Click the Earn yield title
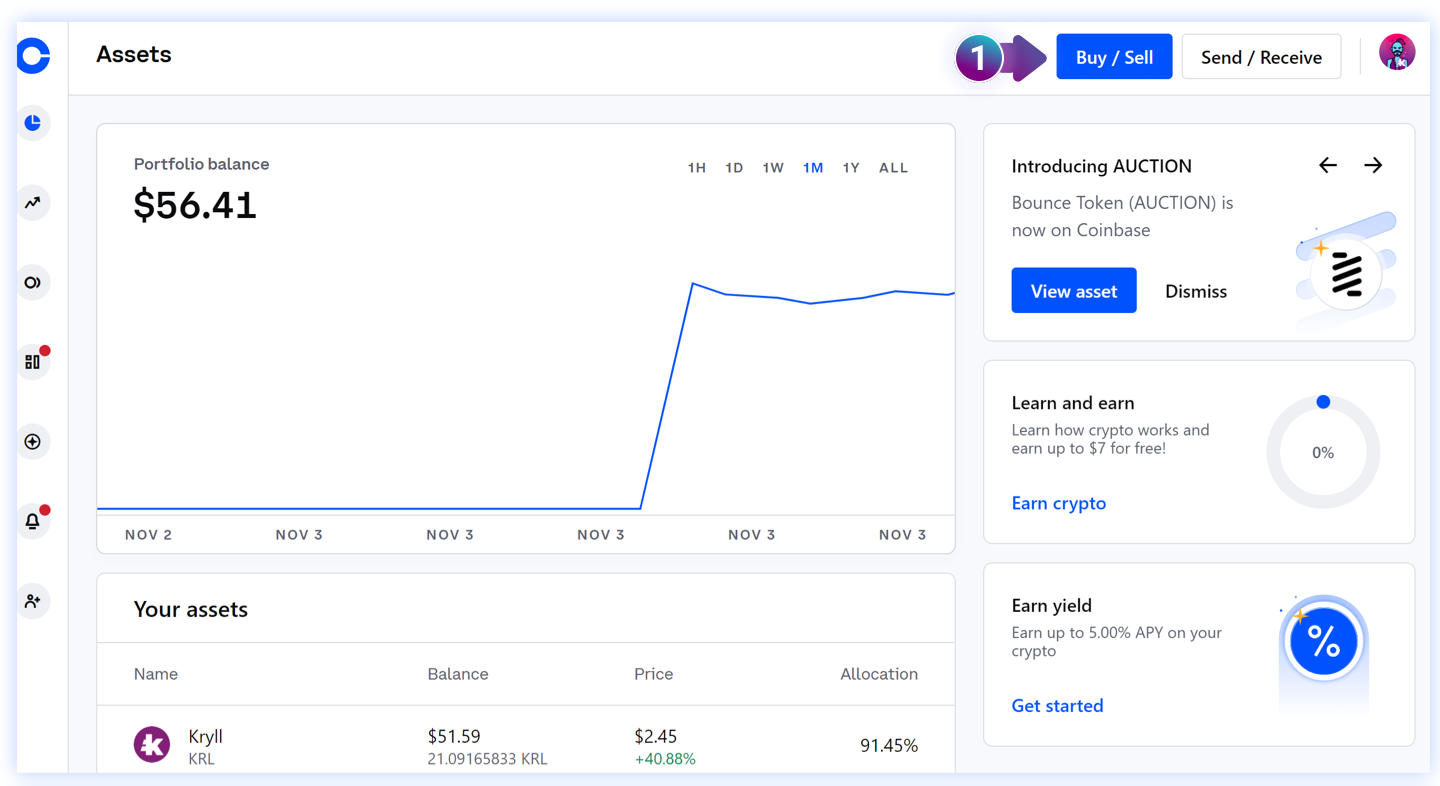The width and height of the screenshot is (1440, 786). tap(1052, 605)
